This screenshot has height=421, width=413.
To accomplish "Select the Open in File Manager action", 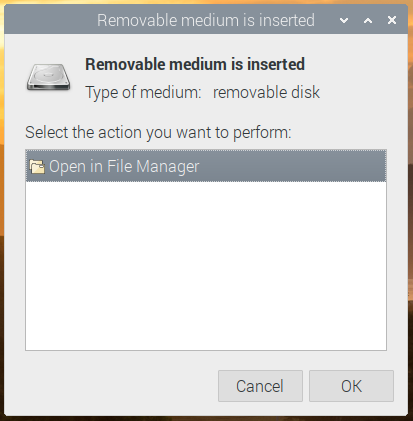I will click(x=206, y=166).
